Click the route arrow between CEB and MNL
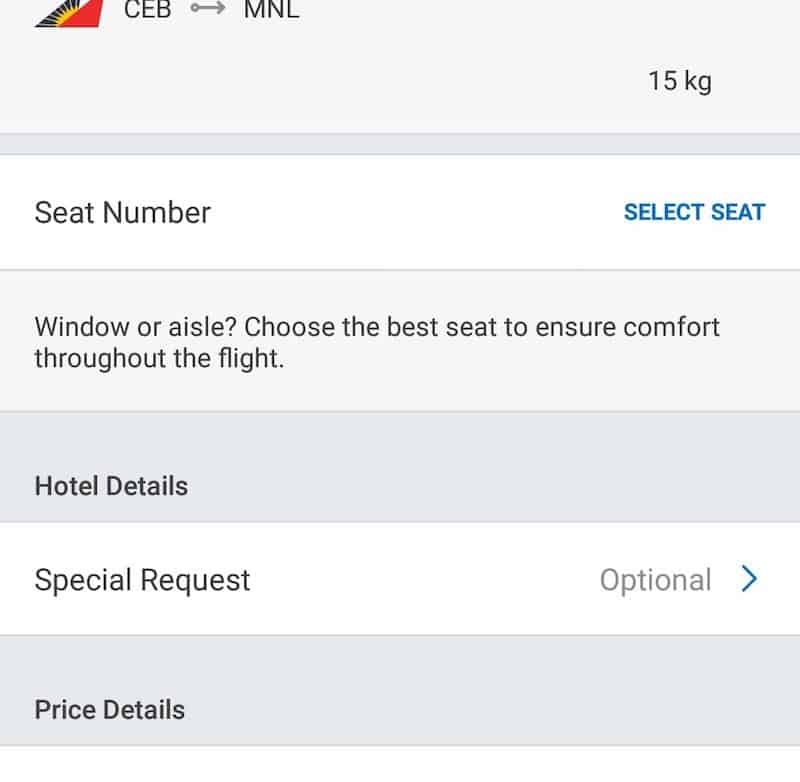 [208, 11]
